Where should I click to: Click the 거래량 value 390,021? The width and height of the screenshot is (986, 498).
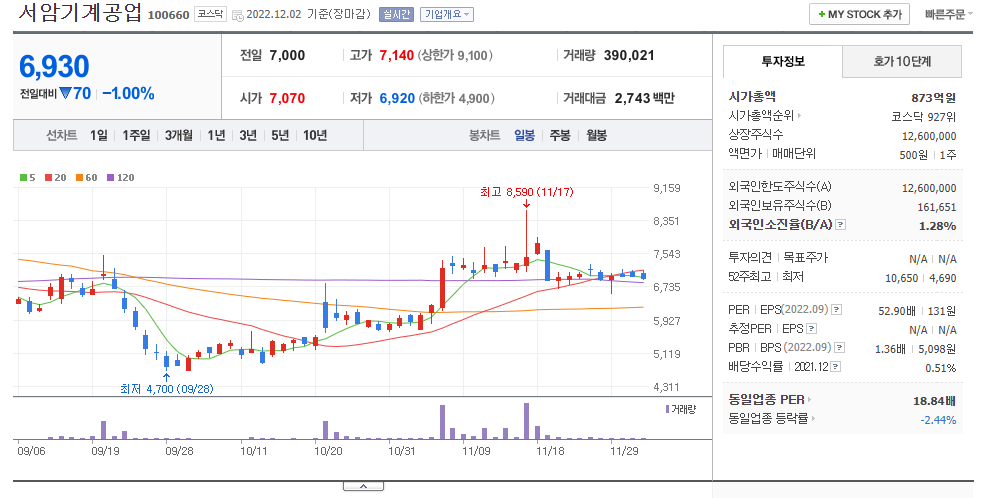click(x=629, y=55)
